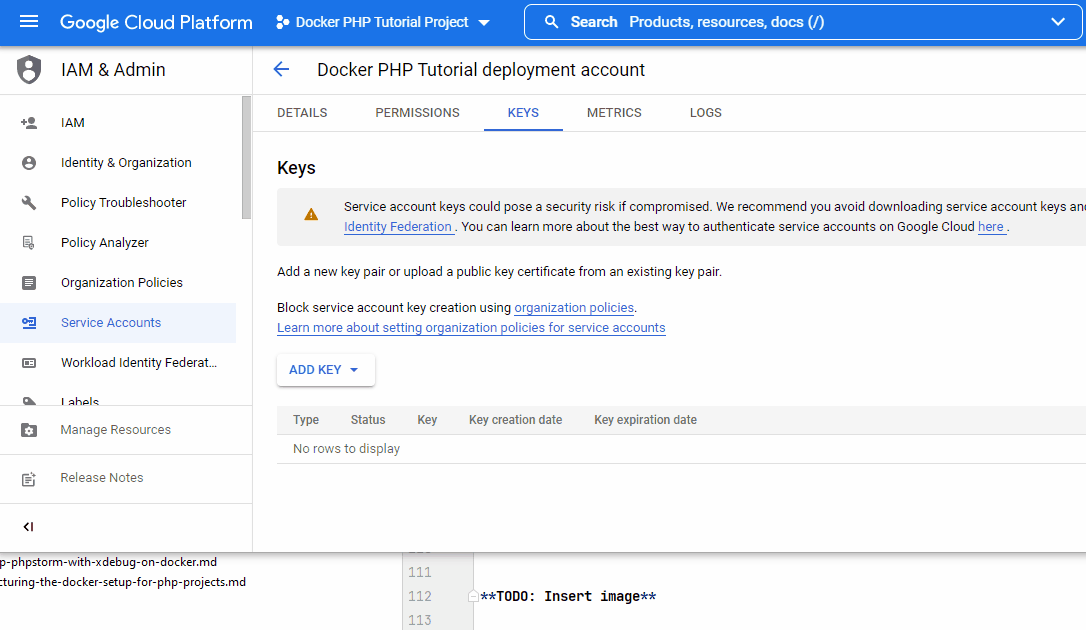Click the Key expiration date column header
This screenshot has height=630, width=1086.
point(646,420)
